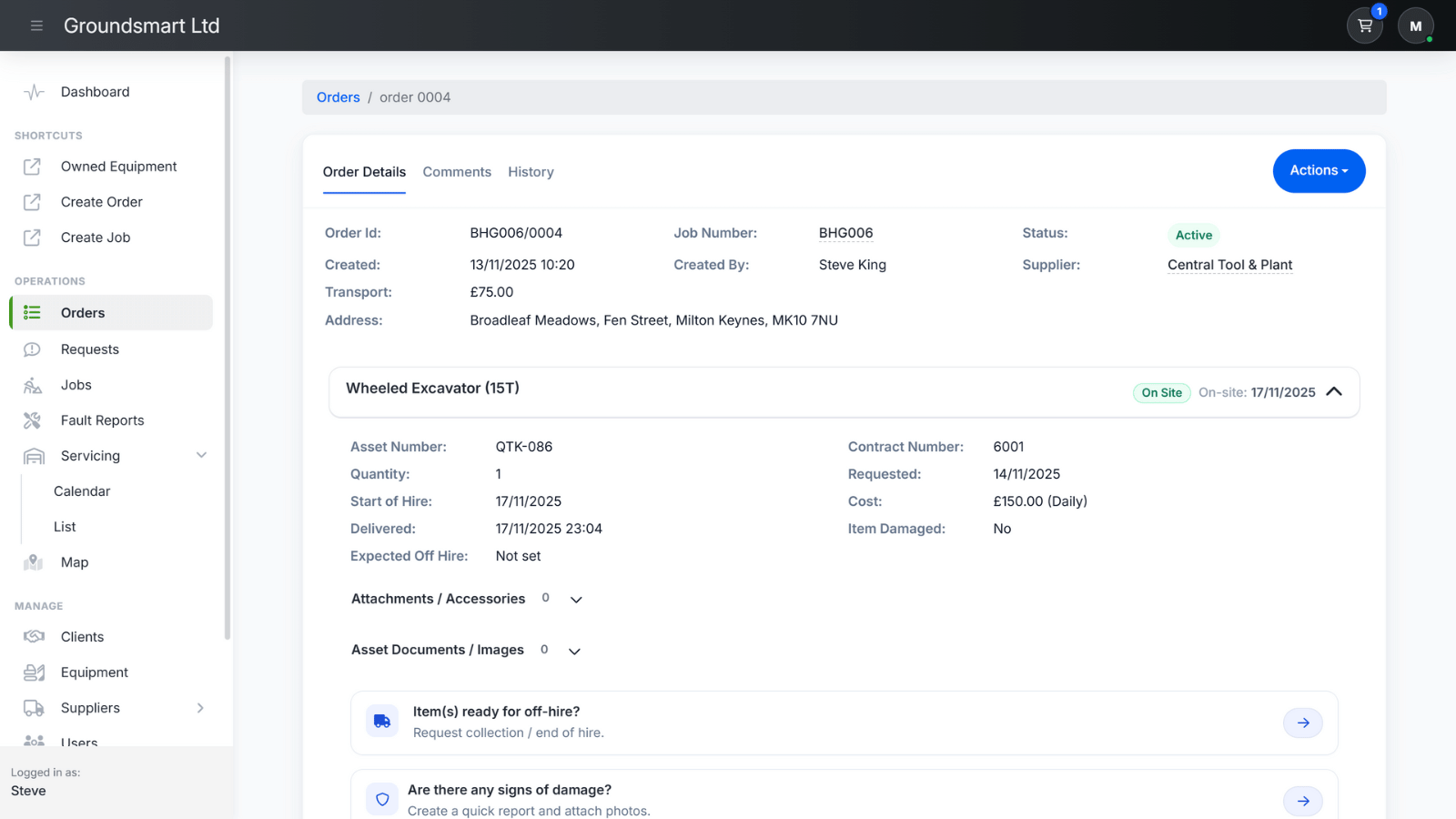Screen dimensions: 1456x819
Task: Follow the Orders breadcrumb link
Action: [x=338, y=96]
